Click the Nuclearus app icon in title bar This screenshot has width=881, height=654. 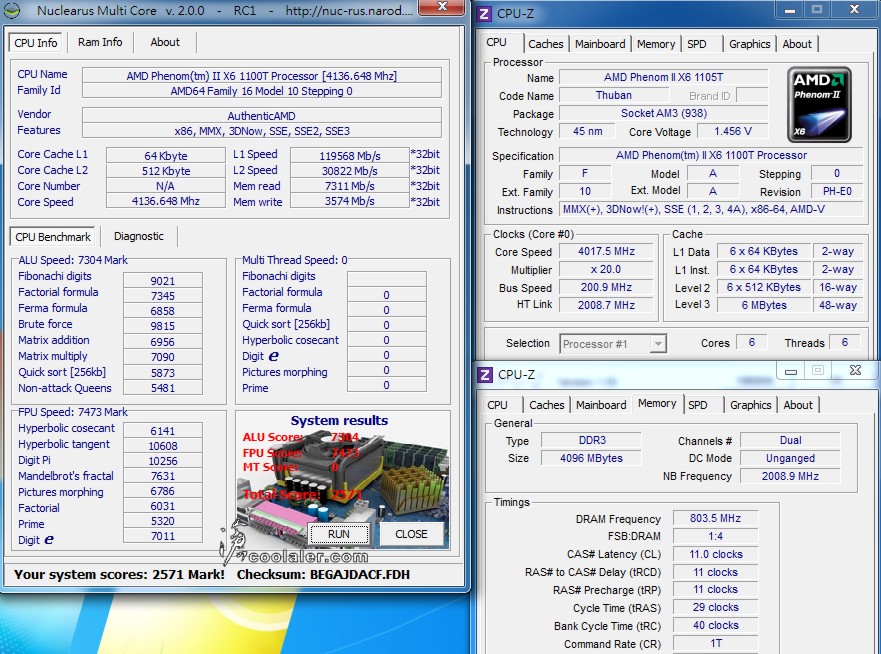pyautogui.click(x=11, y=10)
